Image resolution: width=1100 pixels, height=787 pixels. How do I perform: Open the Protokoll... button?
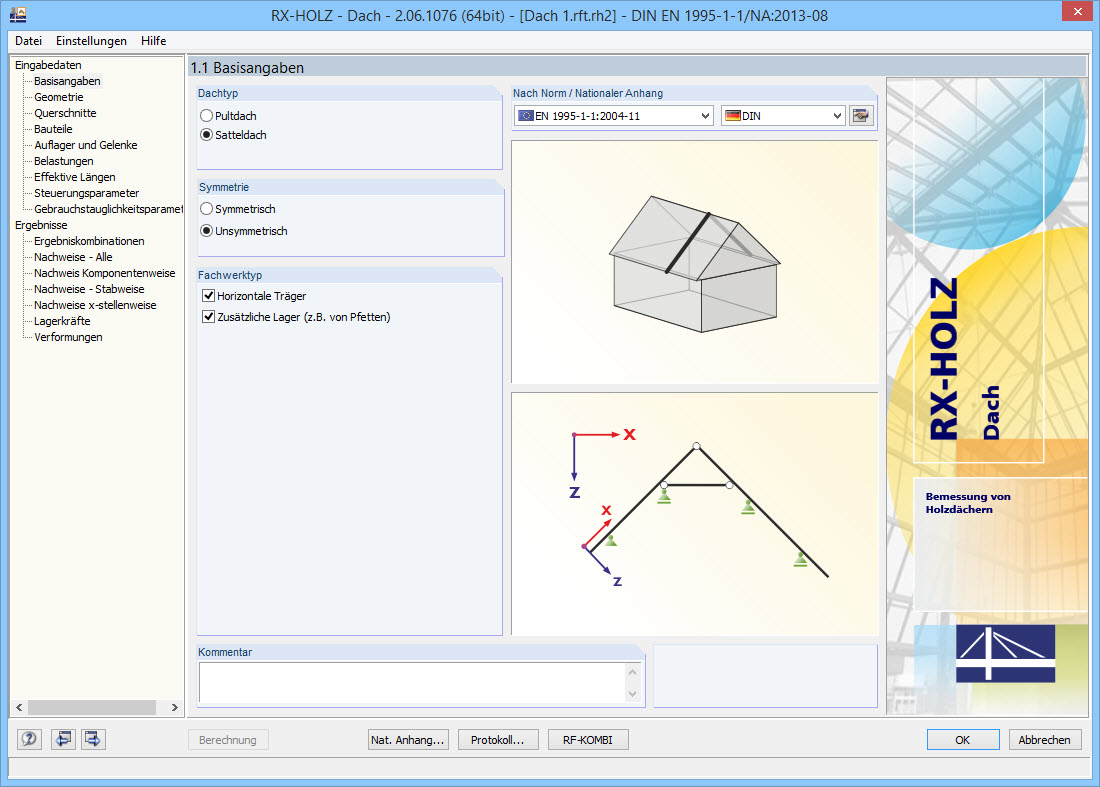pos(497,740)
